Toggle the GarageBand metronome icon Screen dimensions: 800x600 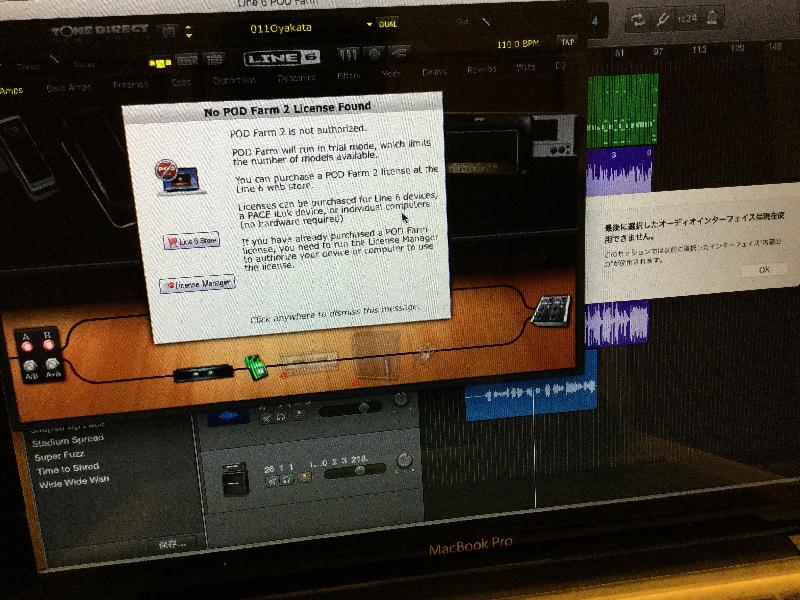pos(713,17)
